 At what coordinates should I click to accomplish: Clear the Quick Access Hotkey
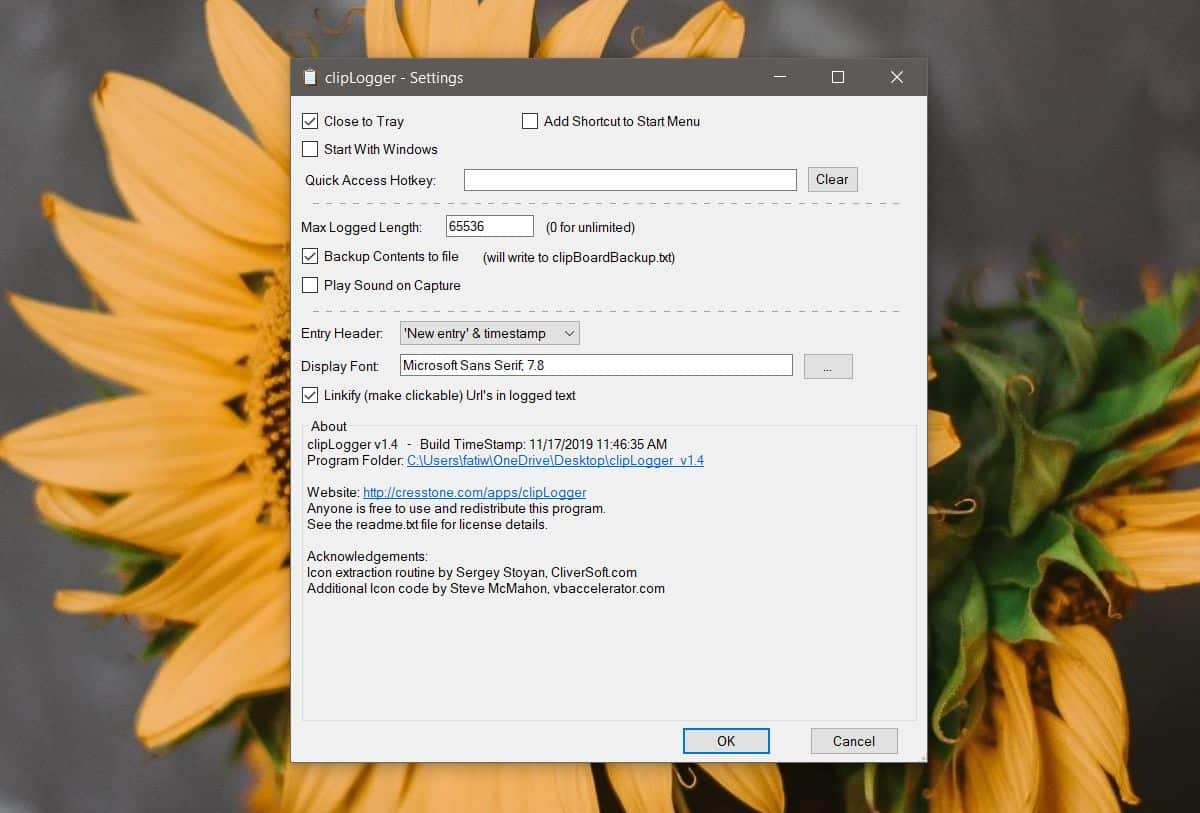832,180
